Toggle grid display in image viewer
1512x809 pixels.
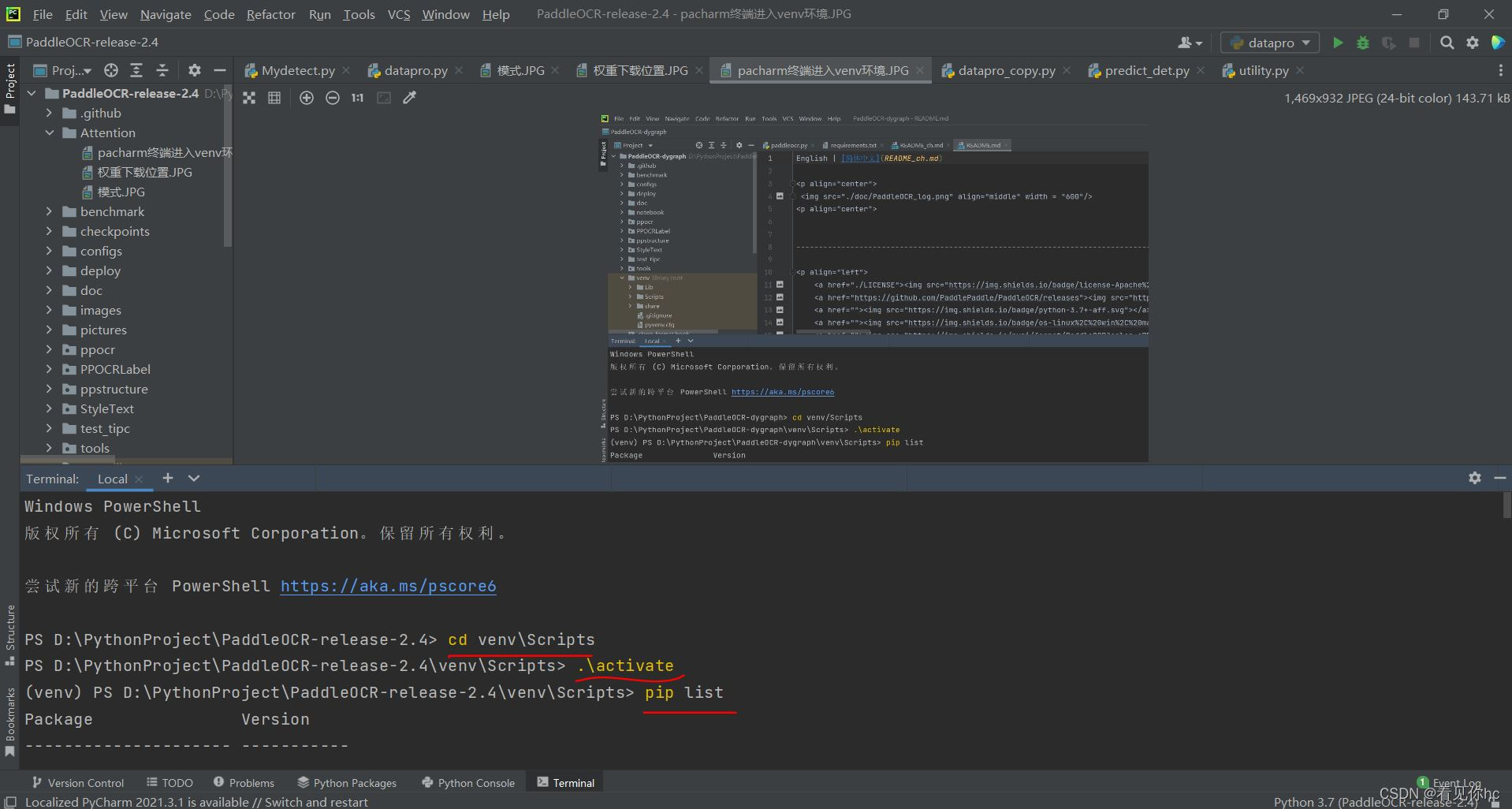tap(274, 98)
